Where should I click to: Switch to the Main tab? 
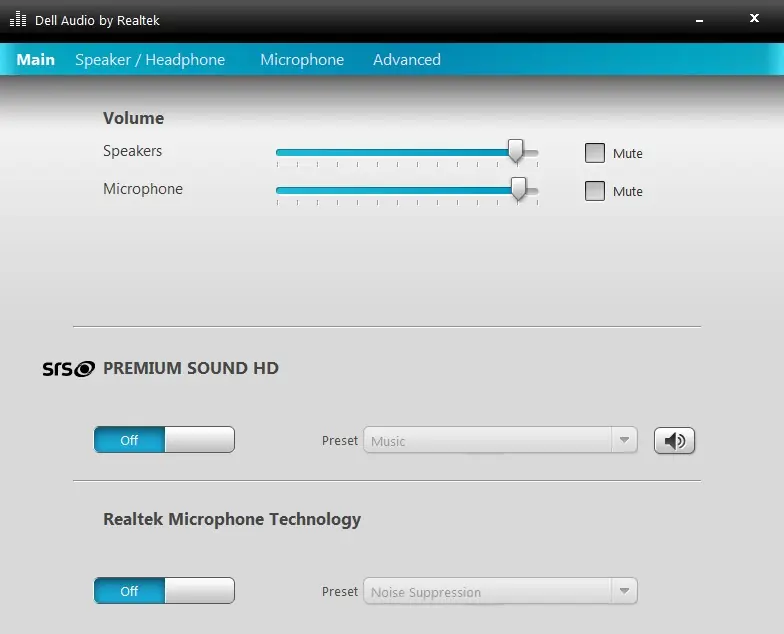(36, 60)
